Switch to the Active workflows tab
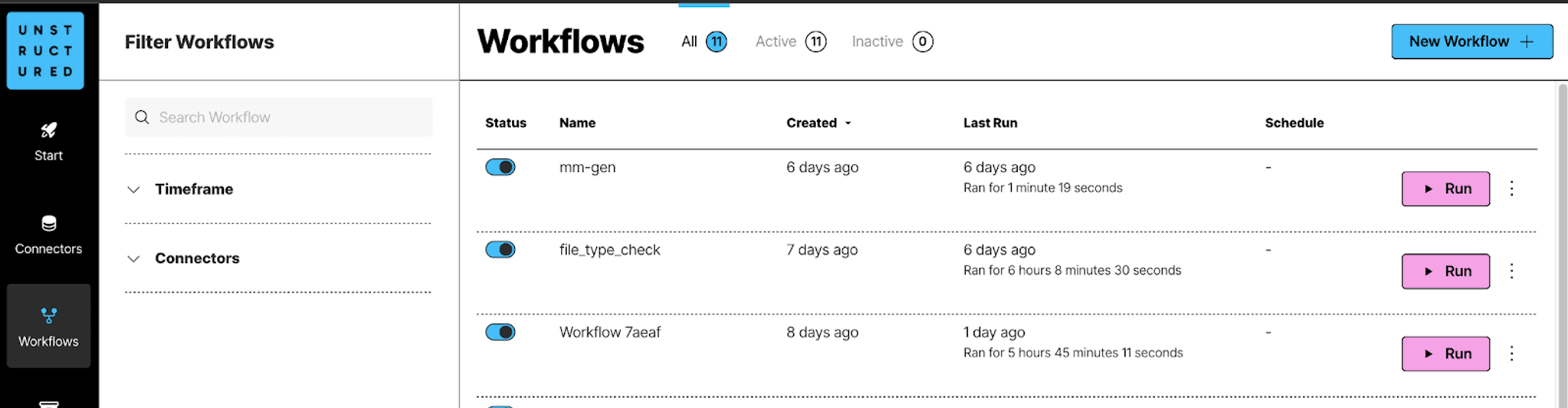Image resolution: width=1568 pixels, height=408 pixels. click(x=790, y=41)
